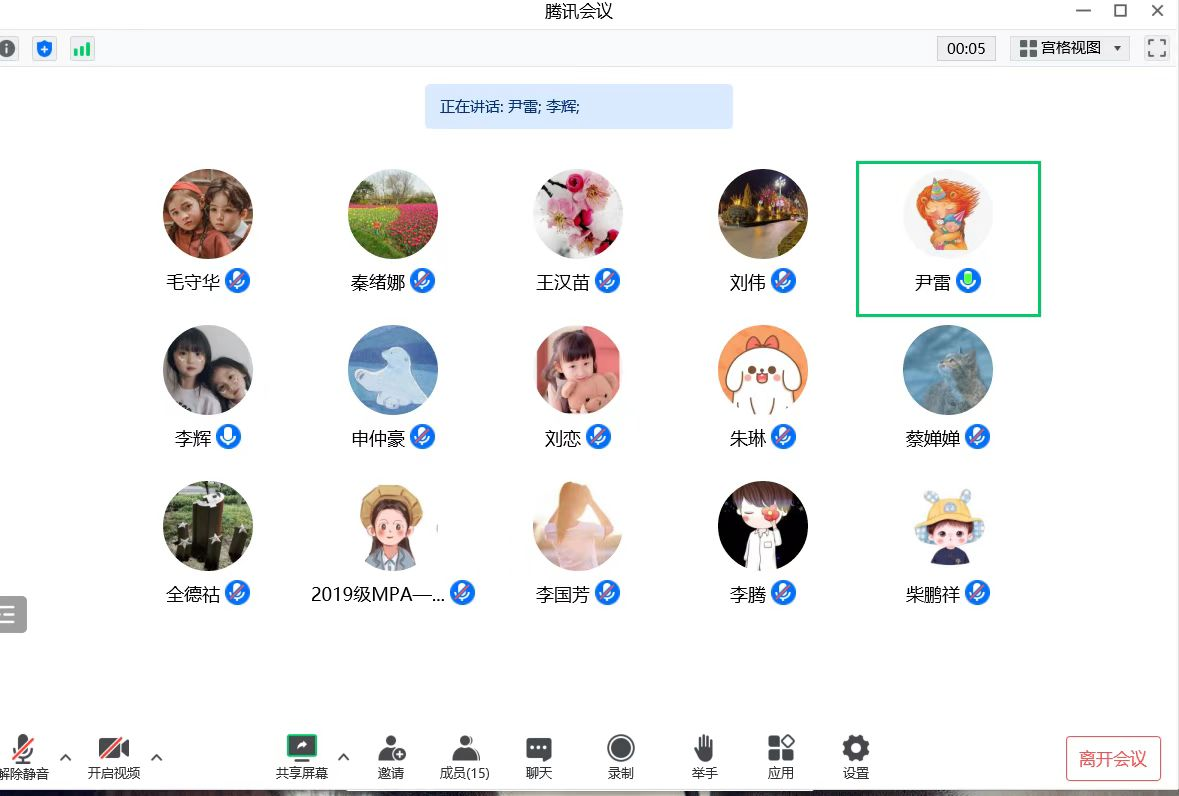This screenshot has height=796, width=1179.
Task: Open the 聊天 chat panel
Action: coord(539,757)
